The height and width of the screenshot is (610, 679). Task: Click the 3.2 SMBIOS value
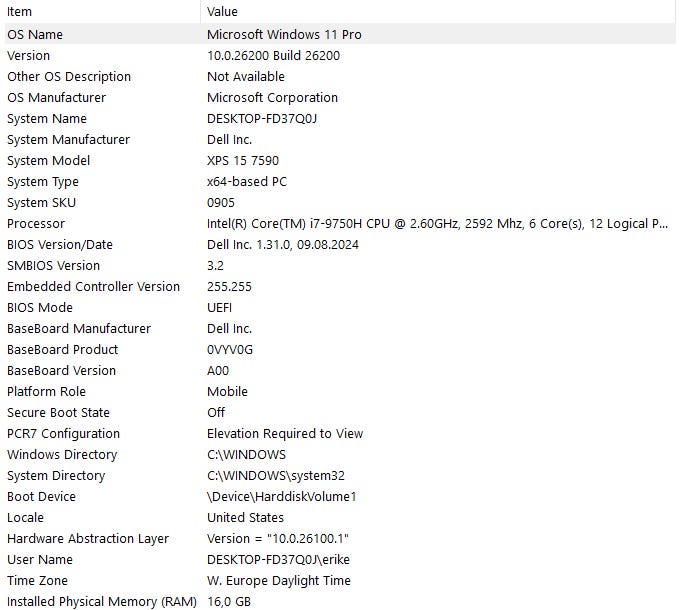pyautogui.click(x=215, y=265)
